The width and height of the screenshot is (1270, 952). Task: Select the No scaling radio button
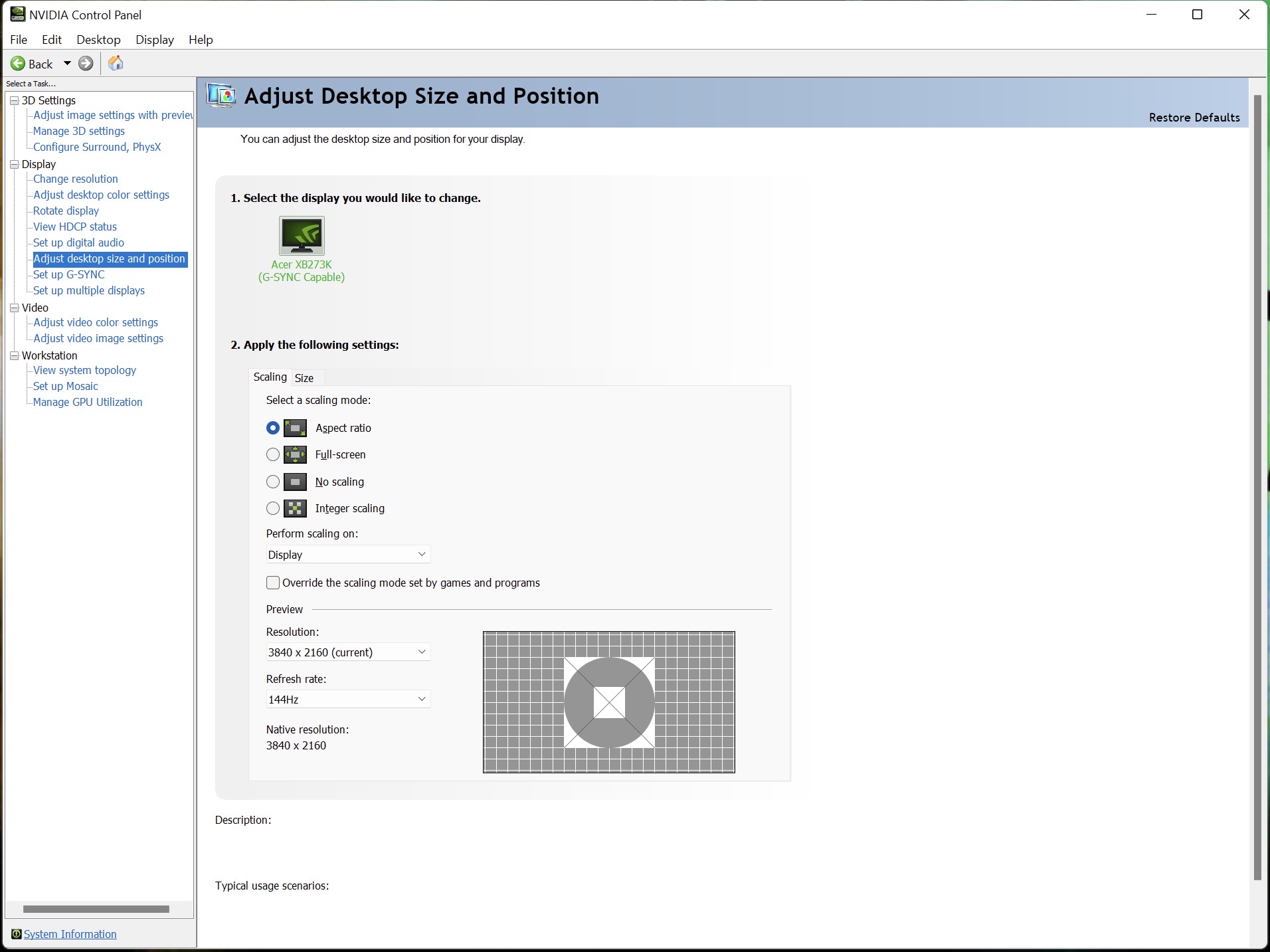[272, 482]
